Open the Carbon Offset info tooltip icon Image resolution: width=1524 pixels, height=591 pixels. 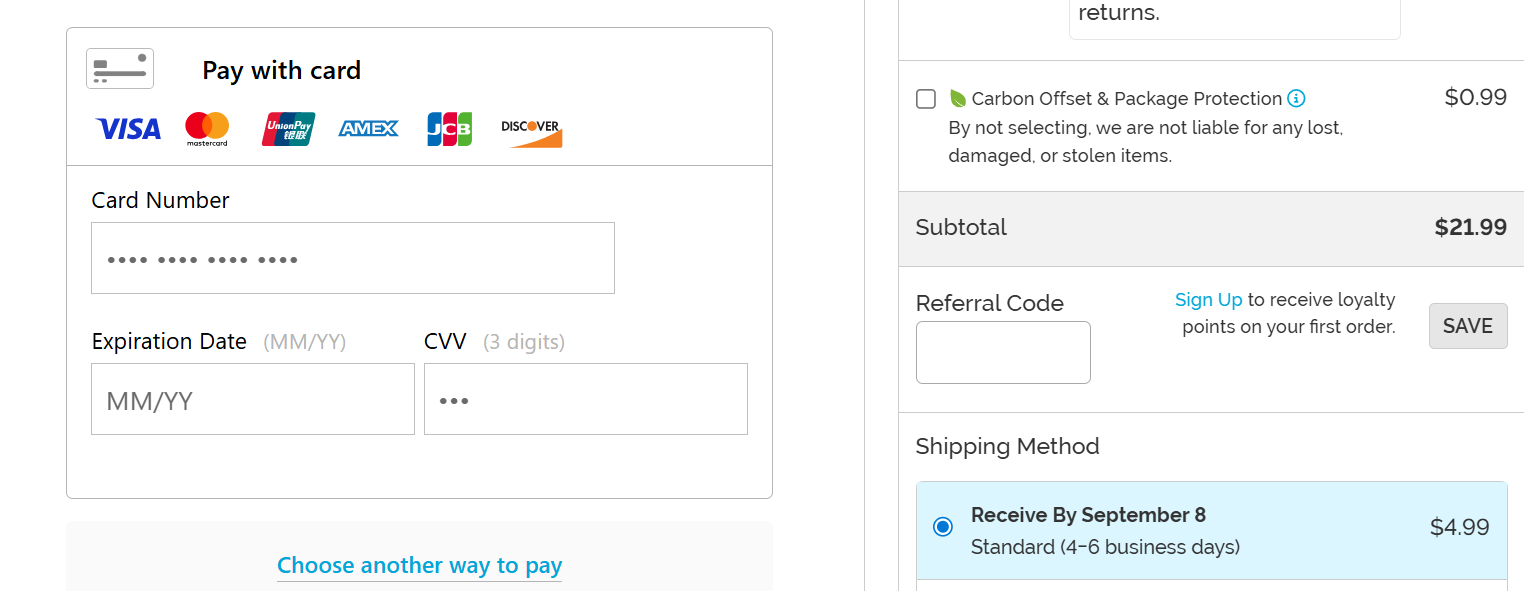point(1296,98)
